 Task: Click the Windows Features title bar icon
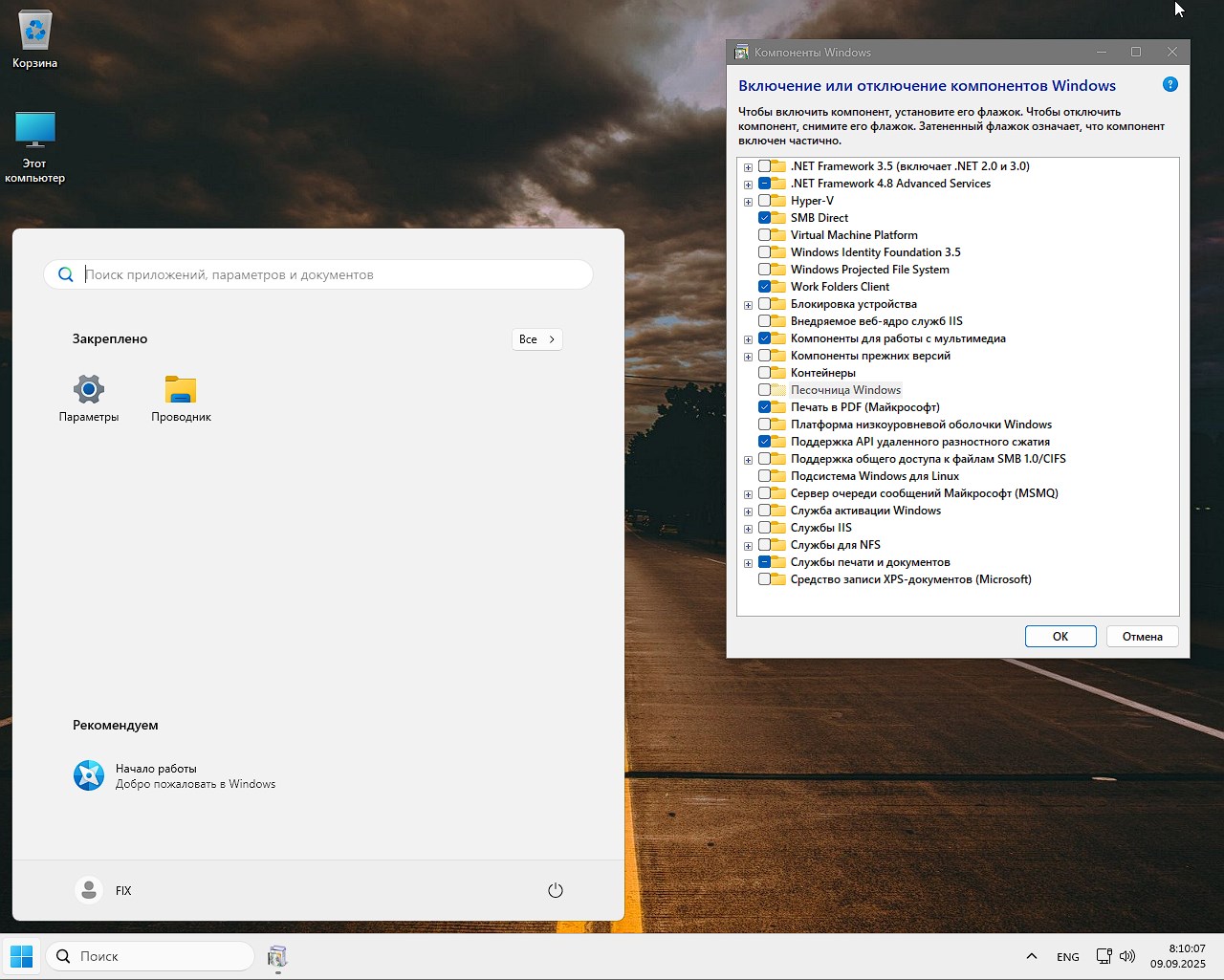(741, 53)
